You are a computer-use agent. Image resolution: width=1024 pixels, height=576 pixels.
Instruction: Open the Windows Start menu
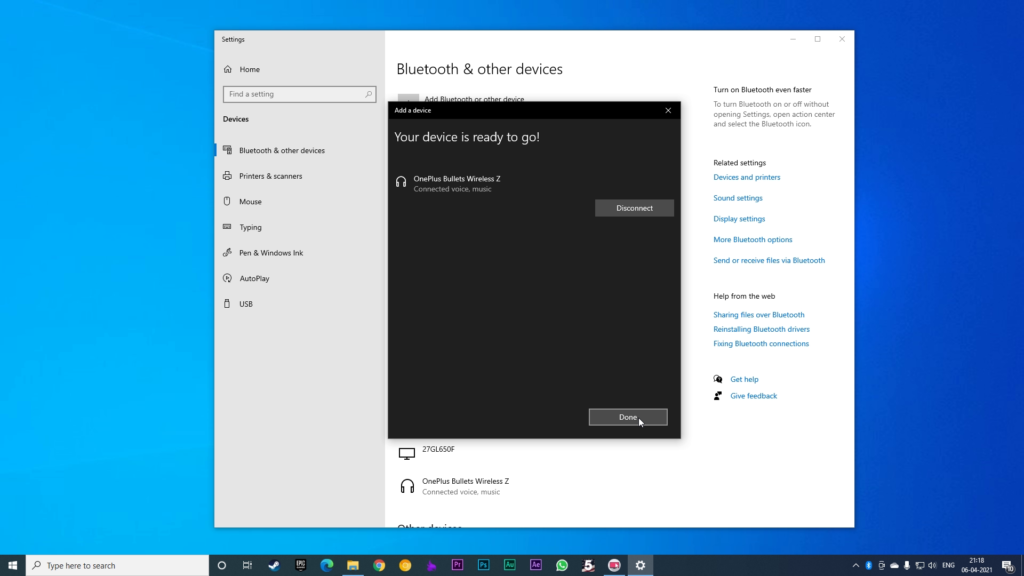[x=12, y=565]
